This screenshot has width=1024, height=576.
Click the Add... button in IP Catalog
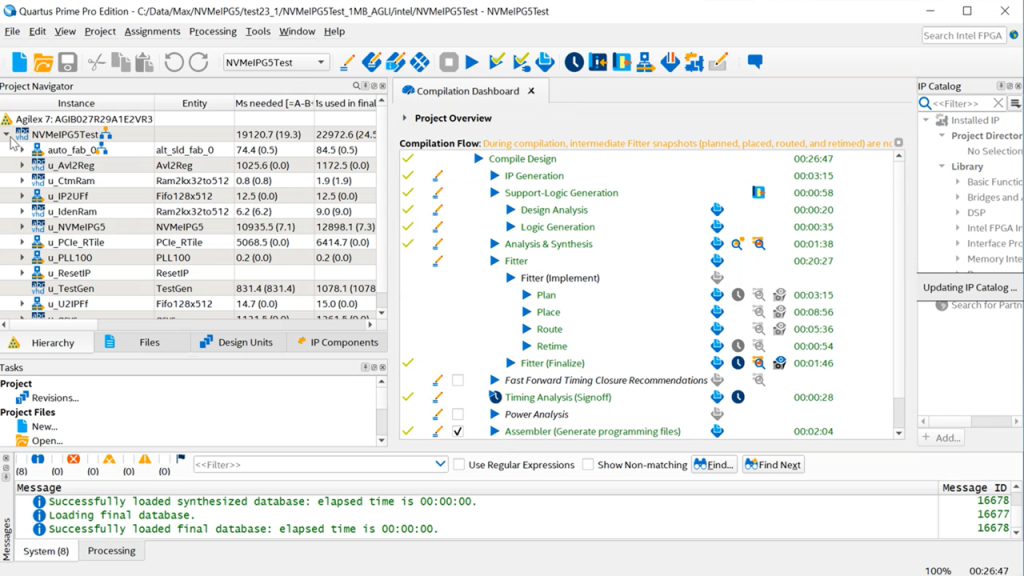pyautogui.click(x=941, y=438)
